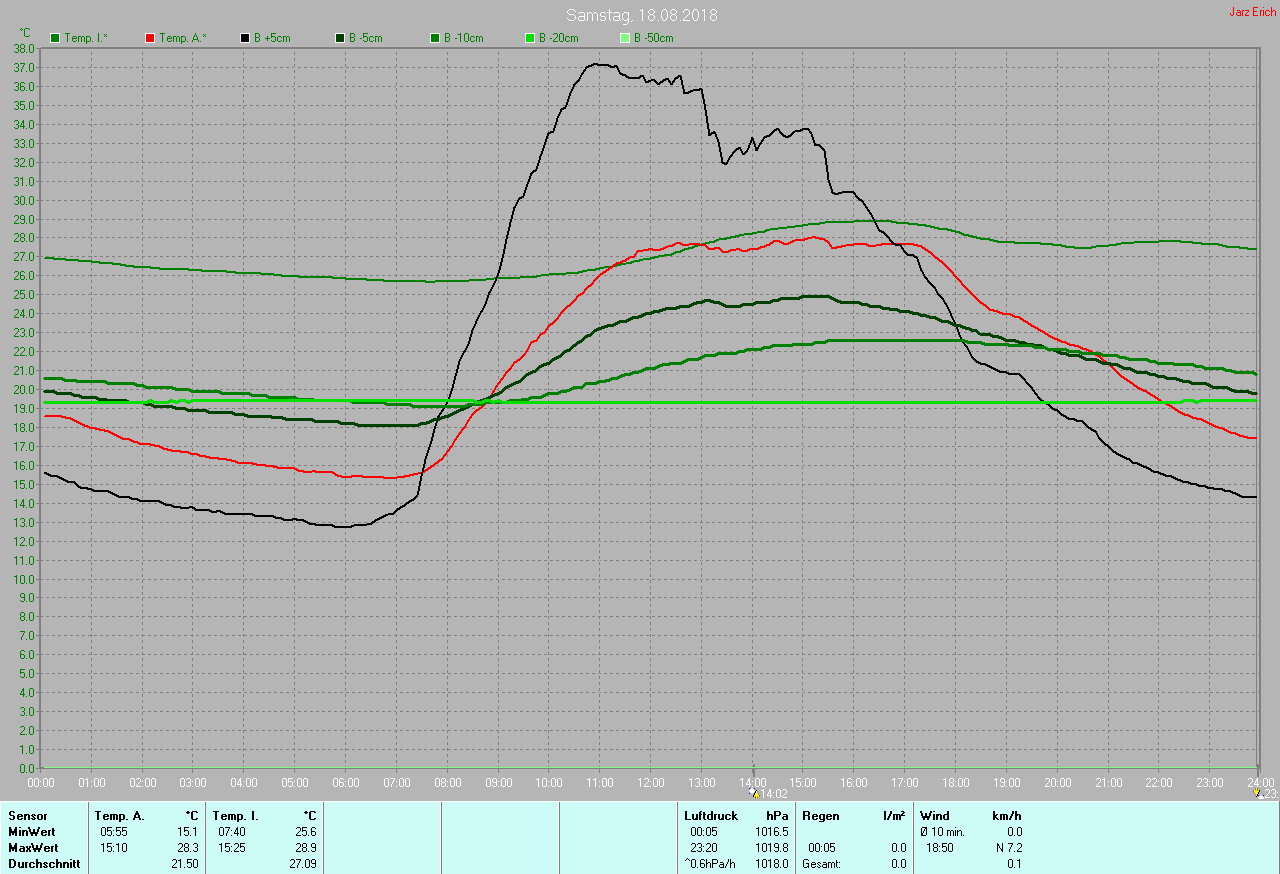Click the marker icon near 24:00

pyautogui.click(x=1257, y=792)
